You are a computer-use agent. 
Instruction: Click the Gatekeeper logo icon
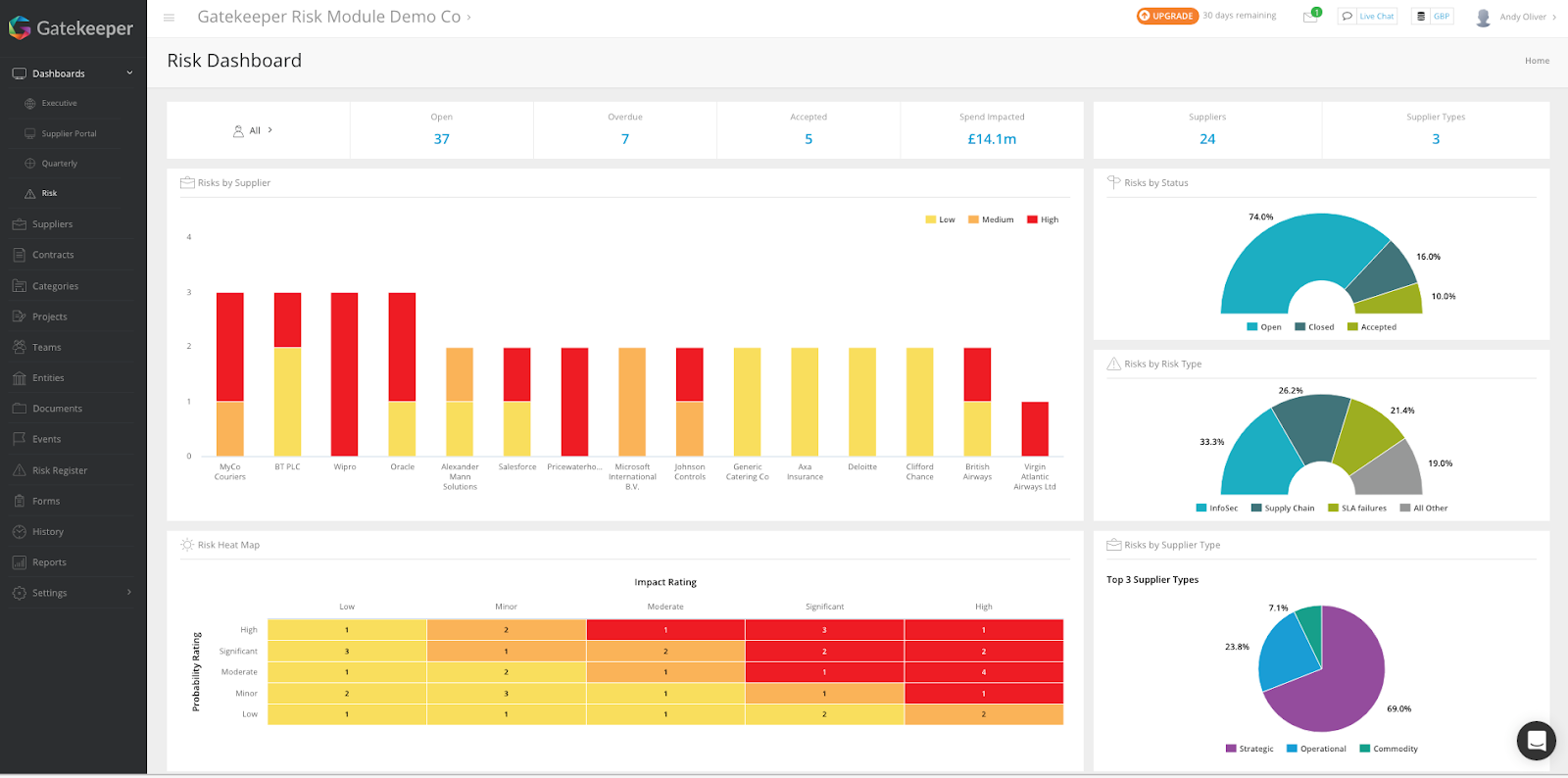20,27
